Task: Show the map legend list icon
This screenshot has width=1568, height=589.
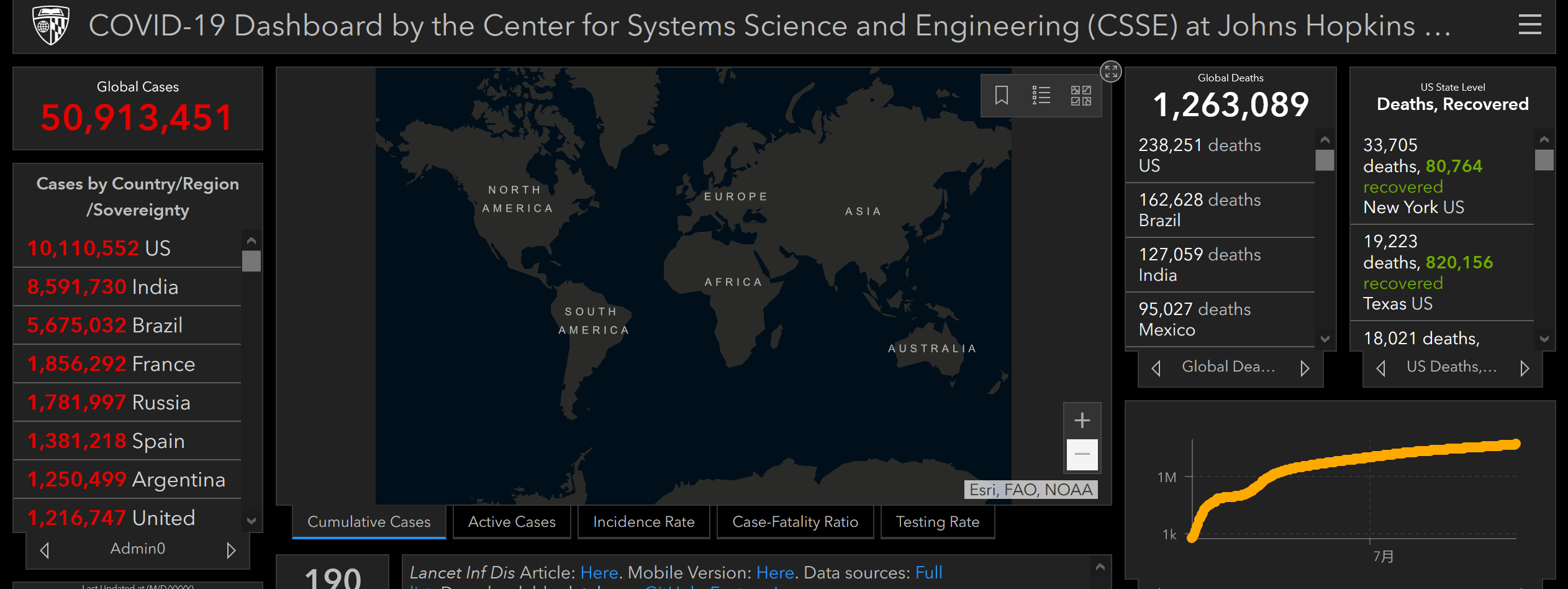Action: pyautogui.click(x=1041, y=96)
